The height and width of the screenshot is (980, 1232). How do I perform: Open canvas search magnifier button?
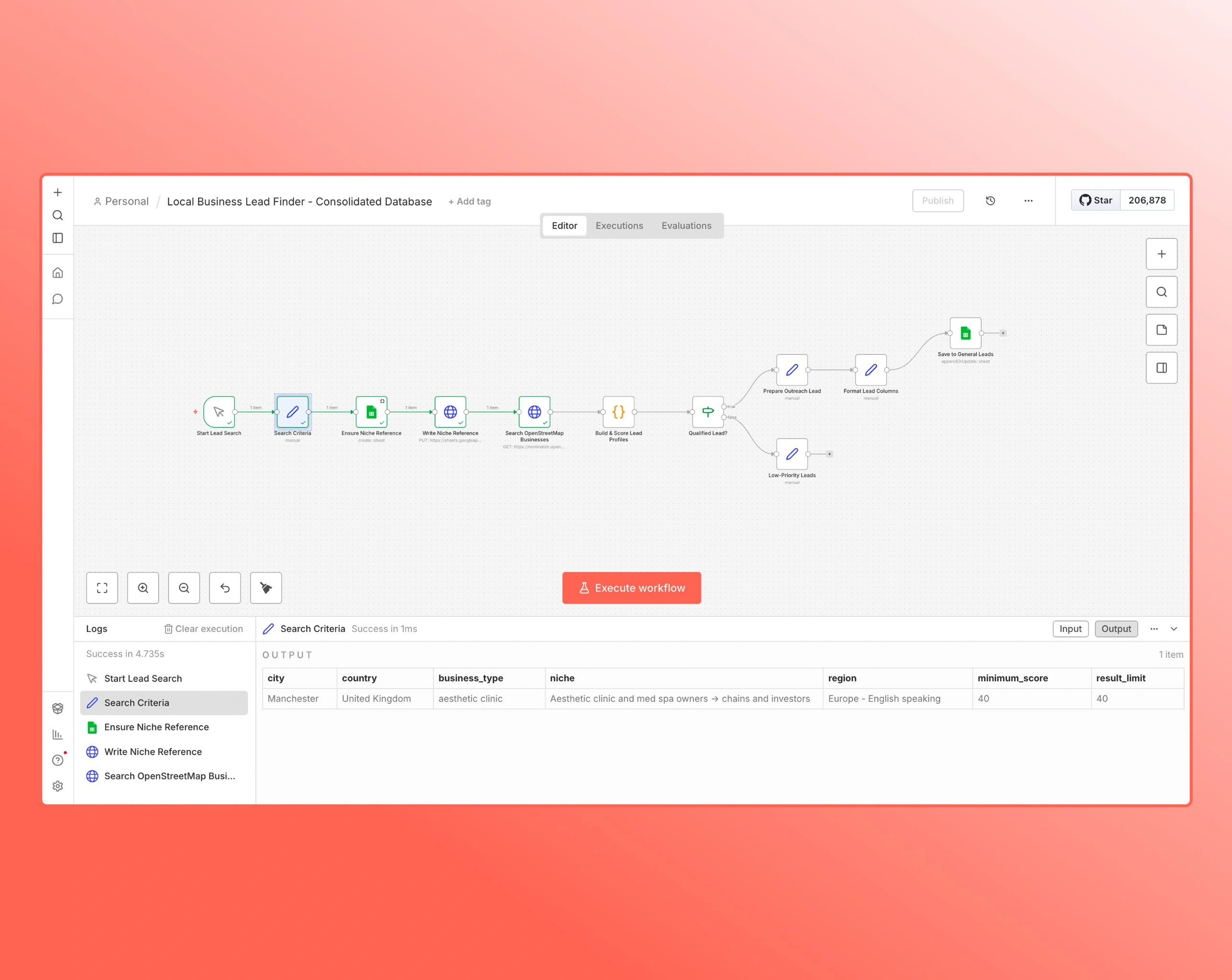click(x=1161, y=292)
